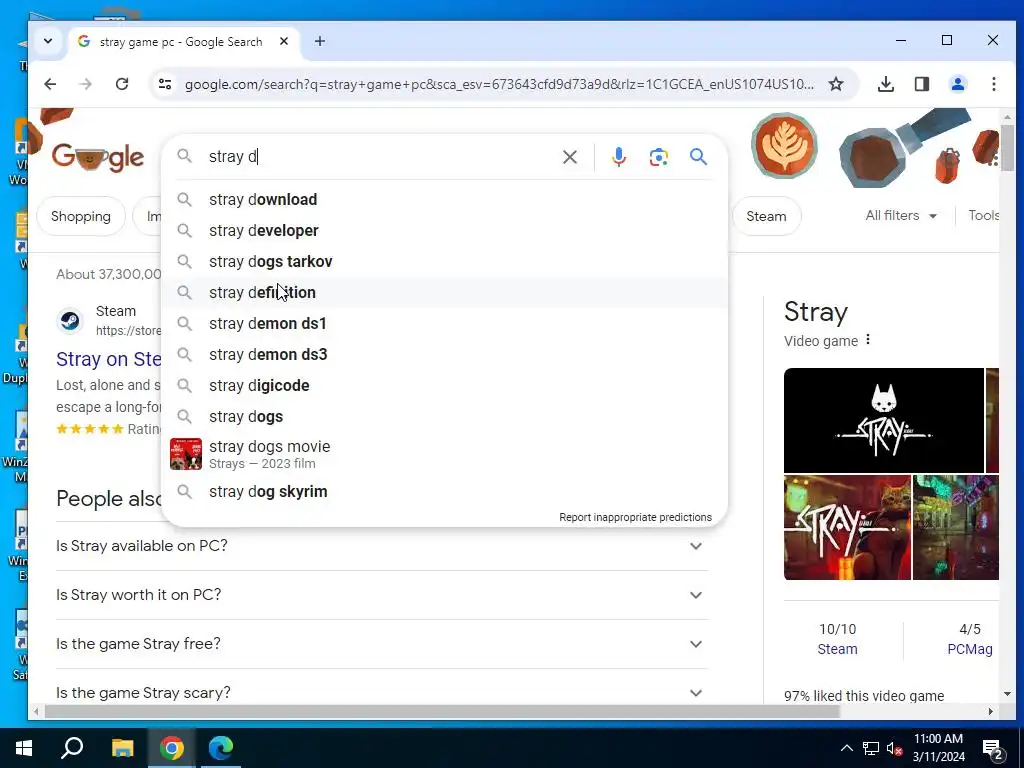Open the Windows Start menu
Viewport: 1024px width, 768px height.
click(x=24, y=748)
